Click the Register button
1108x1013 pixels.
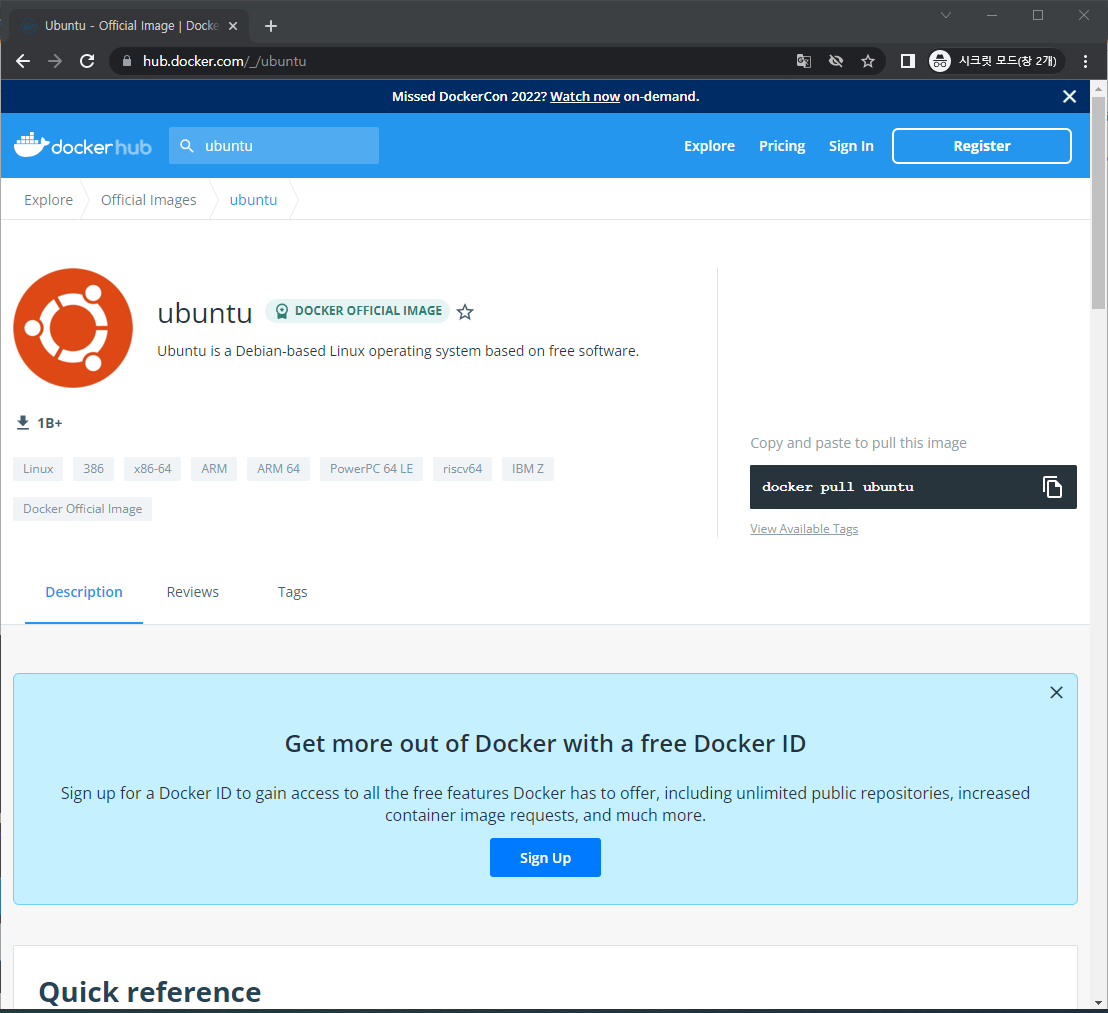tap(982, 146)
